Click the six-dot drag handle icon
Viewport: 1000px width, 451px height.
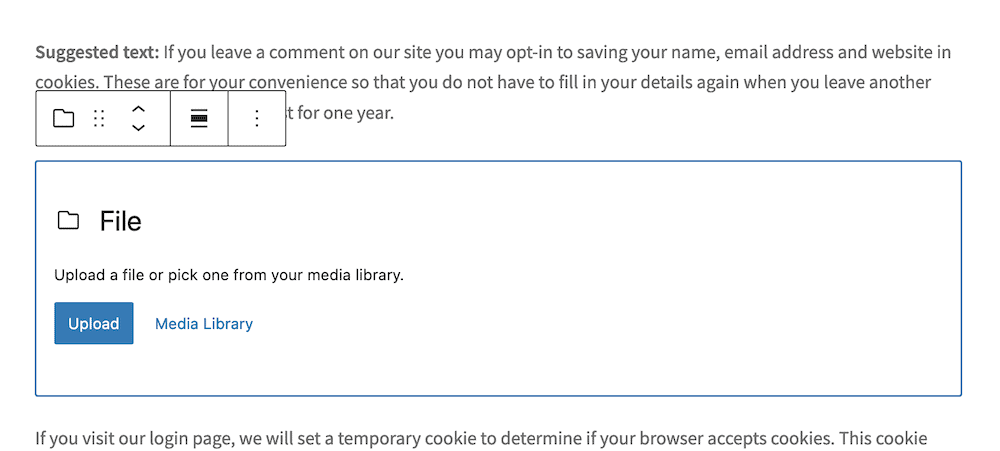pyautogui.click(x=99, y=119)
